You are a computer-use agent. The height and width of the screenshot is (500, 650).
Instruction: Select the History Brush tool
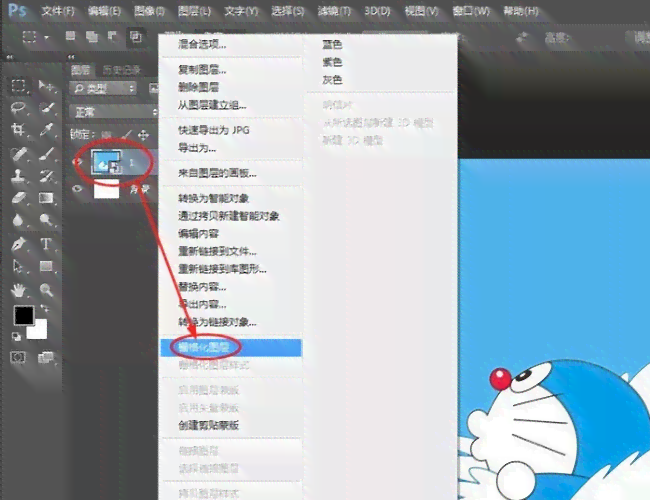(46, 176)
